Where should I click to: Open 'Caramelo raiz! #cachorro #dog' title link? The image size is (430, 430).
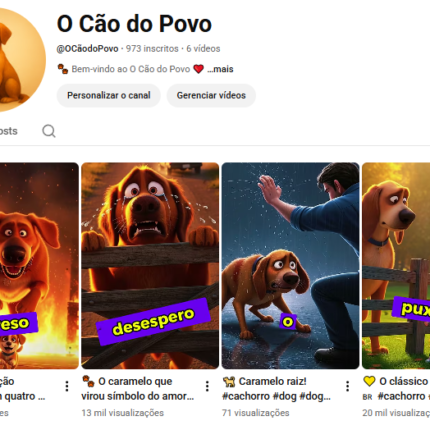(277, 389)
